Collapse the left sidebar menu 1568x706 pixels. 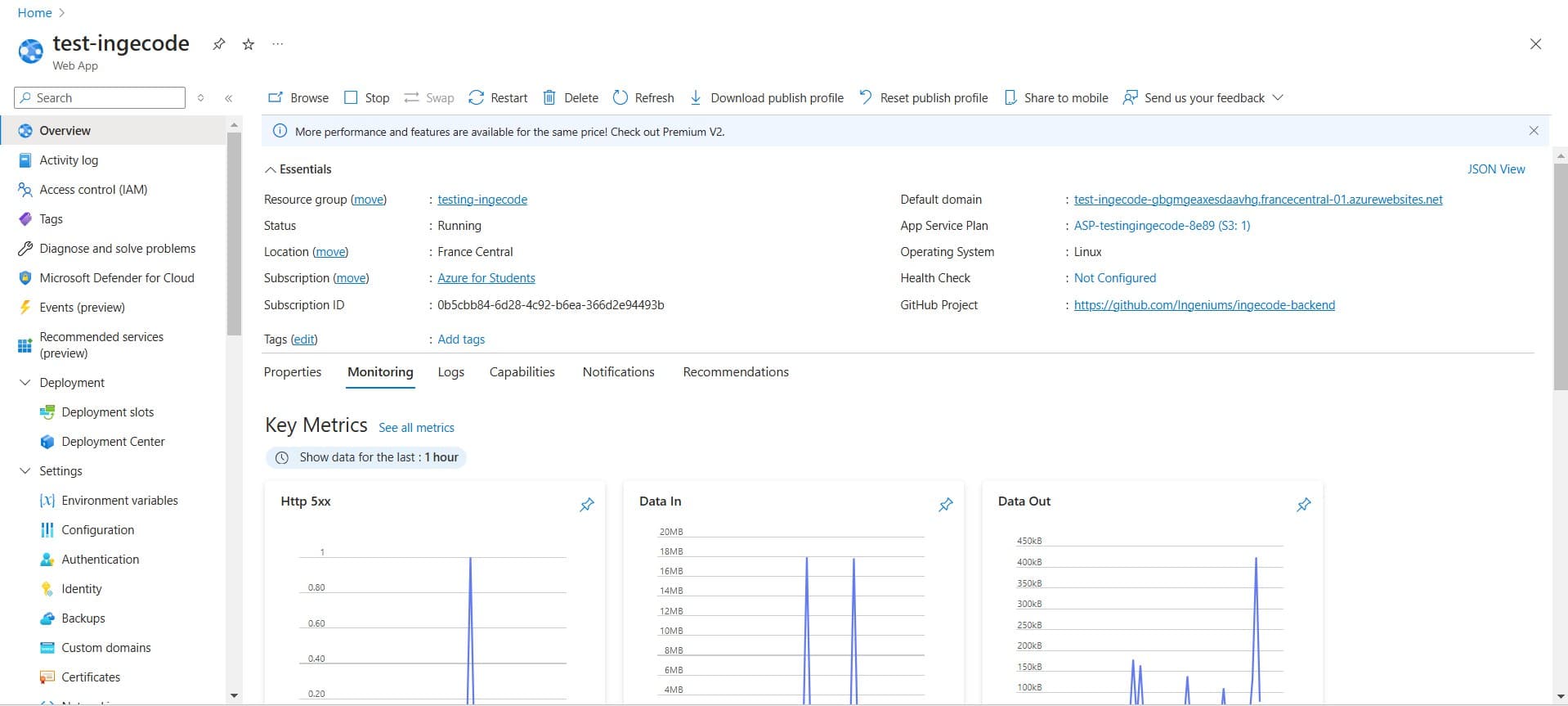[229, 98]
